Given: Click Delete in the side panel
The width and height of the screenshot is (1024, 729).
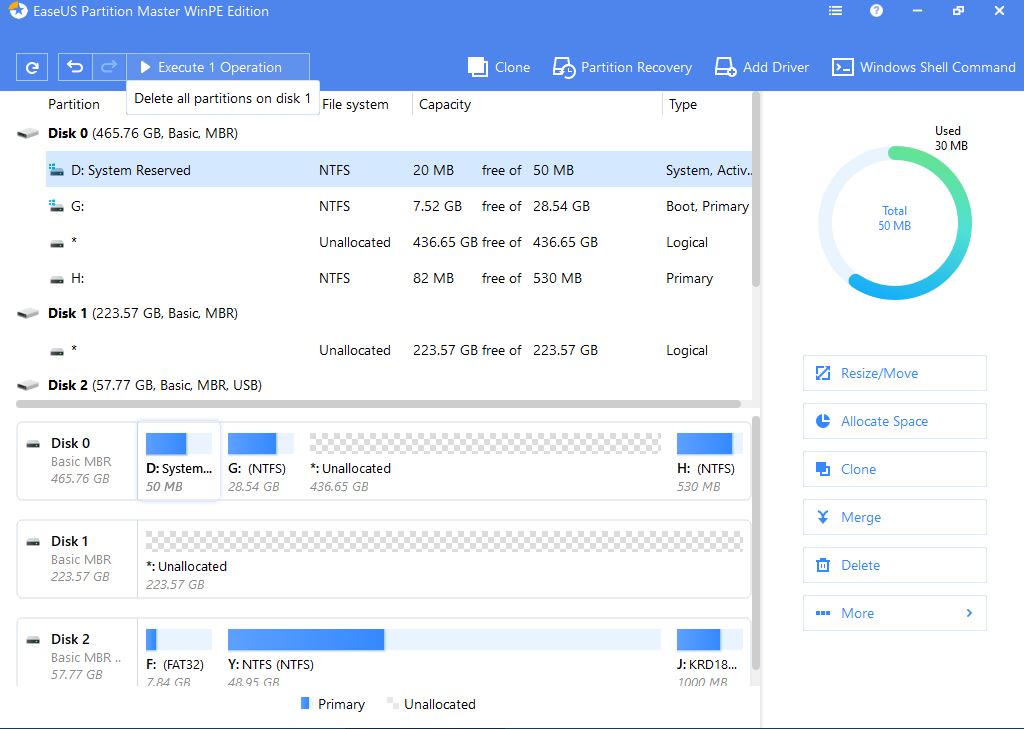Looking at the screenshot, I should (894, 565).
